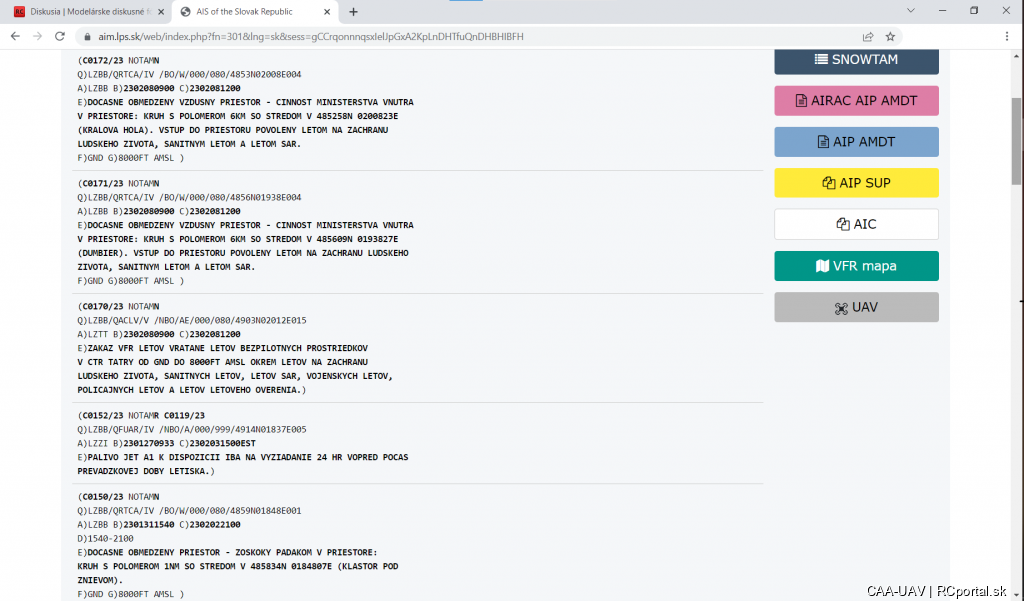Go back with the browser back arrow
The height and width of the screenshot is (601, 1024).
coord(15,37)
